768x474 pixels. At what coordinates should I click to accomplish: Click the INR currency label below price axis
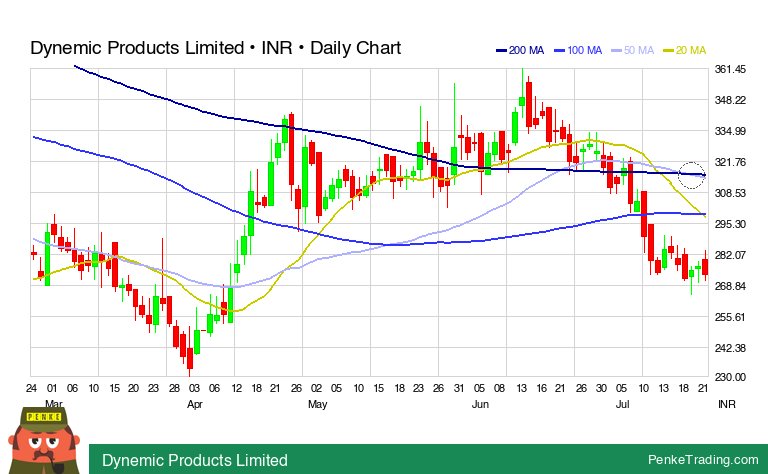click(726, 404)
